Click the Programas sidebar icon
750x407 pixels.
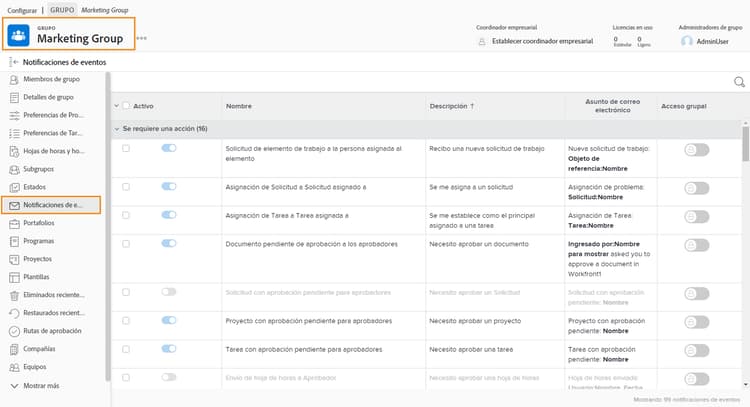pos(14,242)
